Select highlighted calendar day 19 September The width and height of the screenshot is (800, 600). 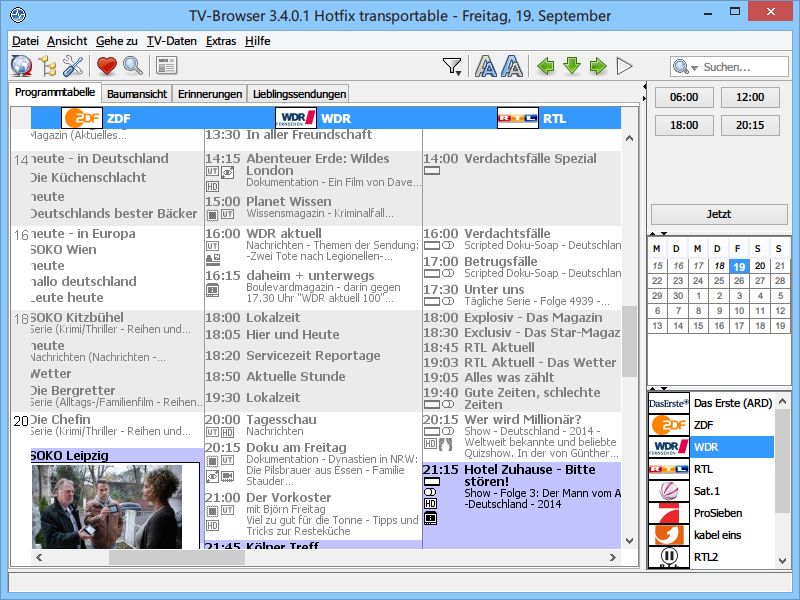[x=739, y=266]
